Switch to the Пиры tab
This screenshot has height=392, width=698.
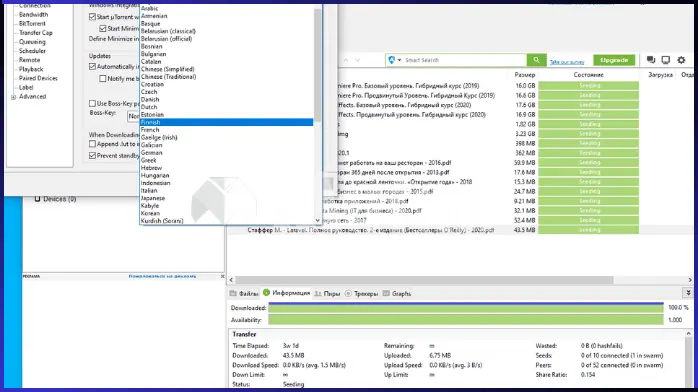pos(327,294)
